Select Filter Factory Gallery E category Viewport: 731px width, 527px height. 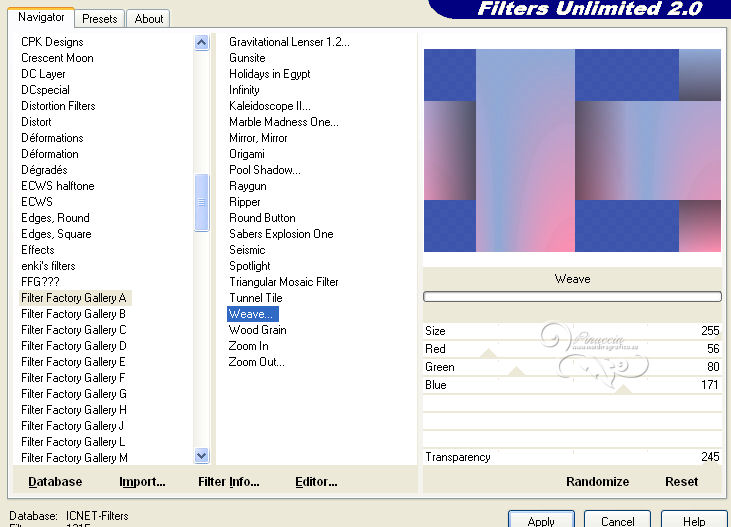73,361
